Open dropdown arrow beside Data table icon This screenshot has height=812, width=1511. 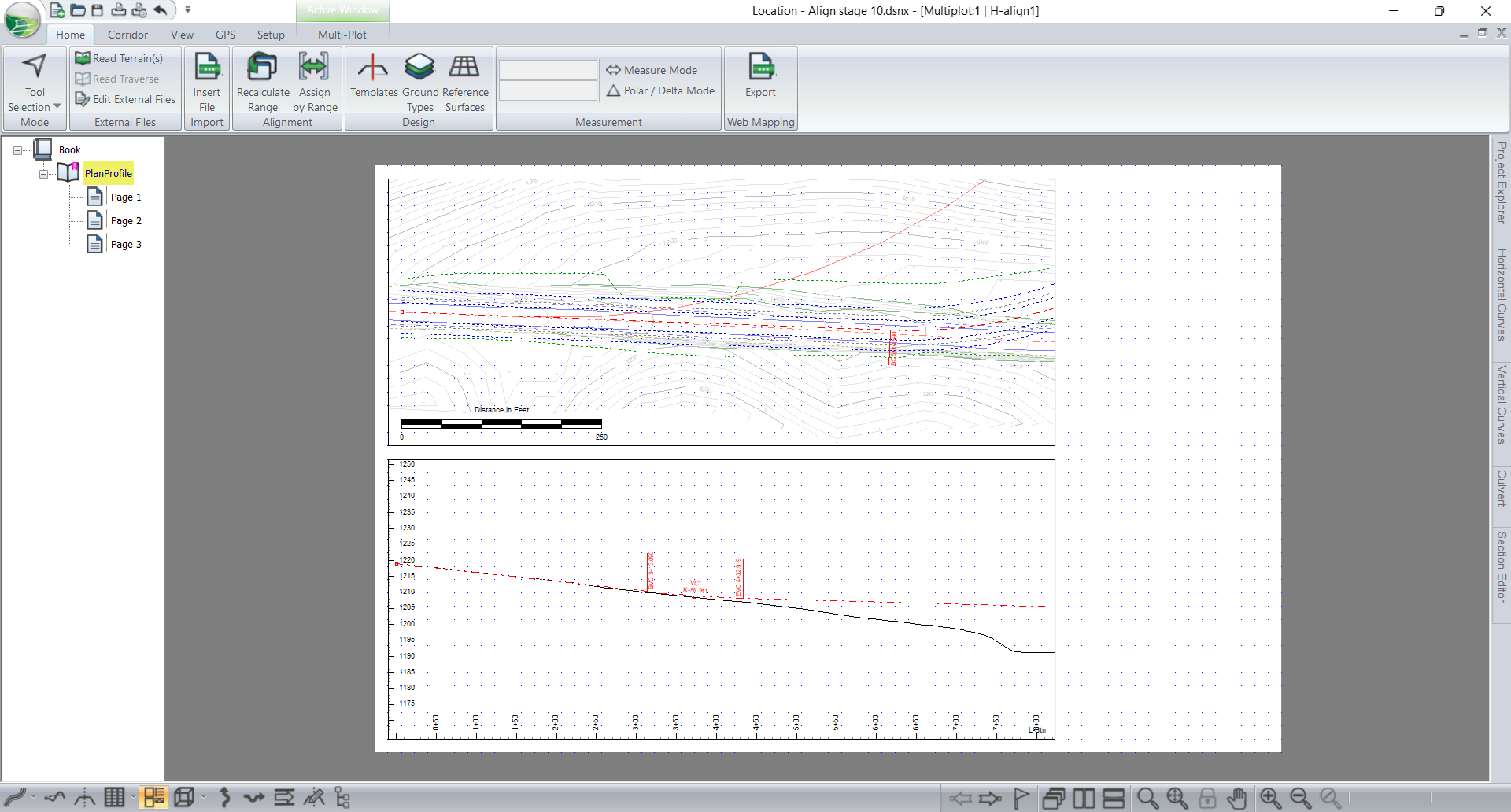132,798
